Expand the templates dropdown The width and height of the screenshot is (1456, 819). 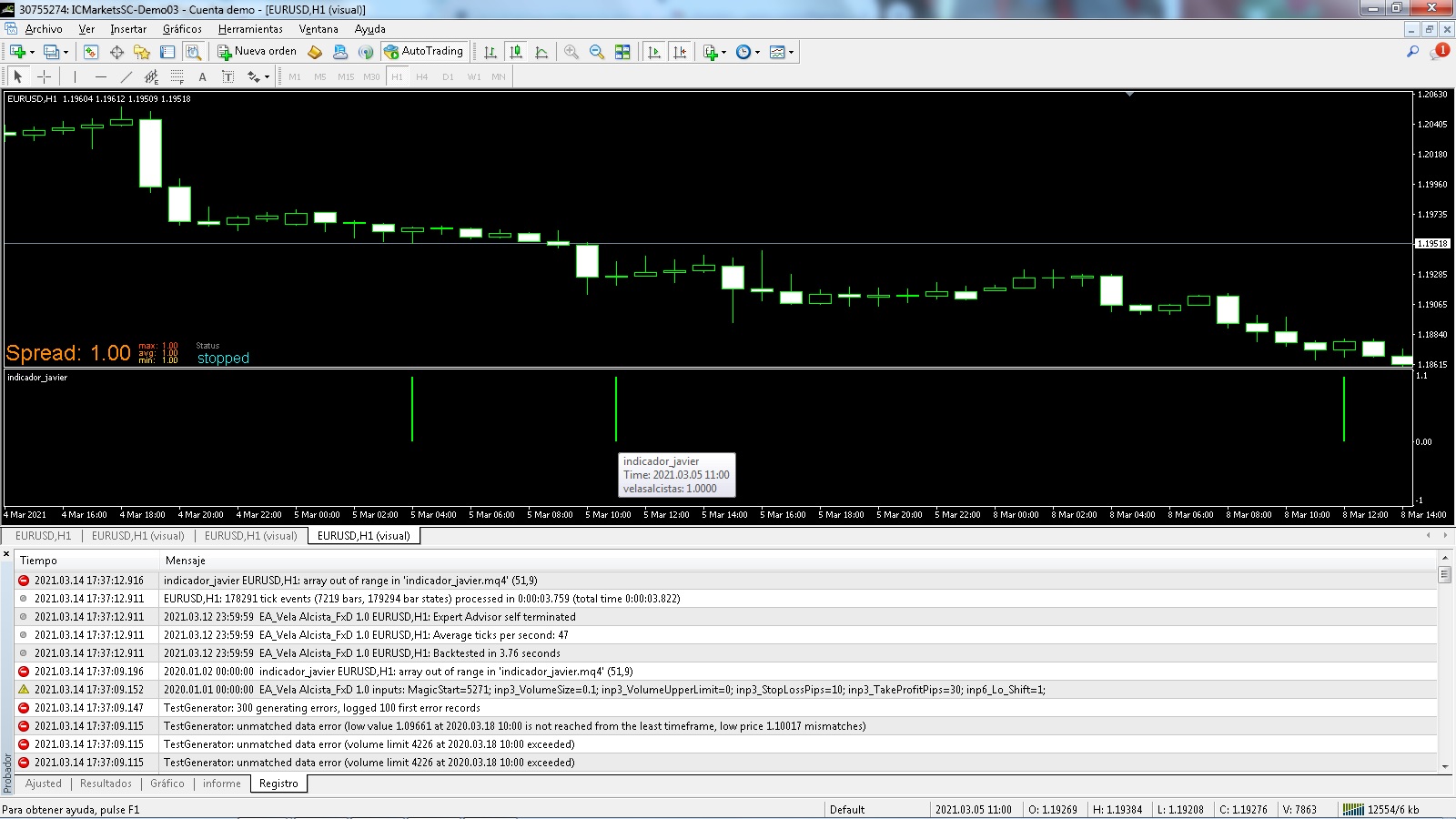click(x=791, y=53)
